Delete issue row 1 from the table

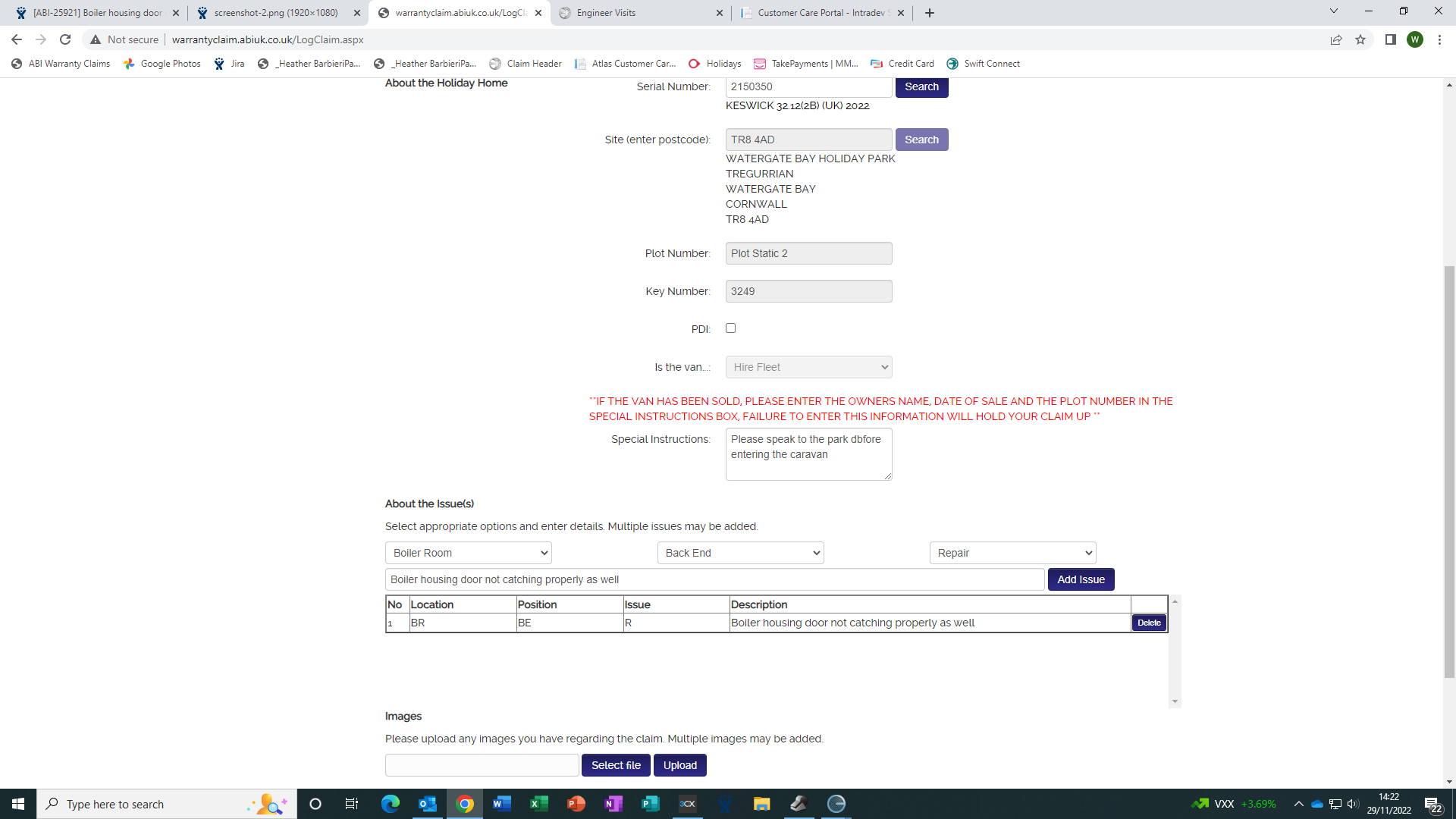[1149, 623]
